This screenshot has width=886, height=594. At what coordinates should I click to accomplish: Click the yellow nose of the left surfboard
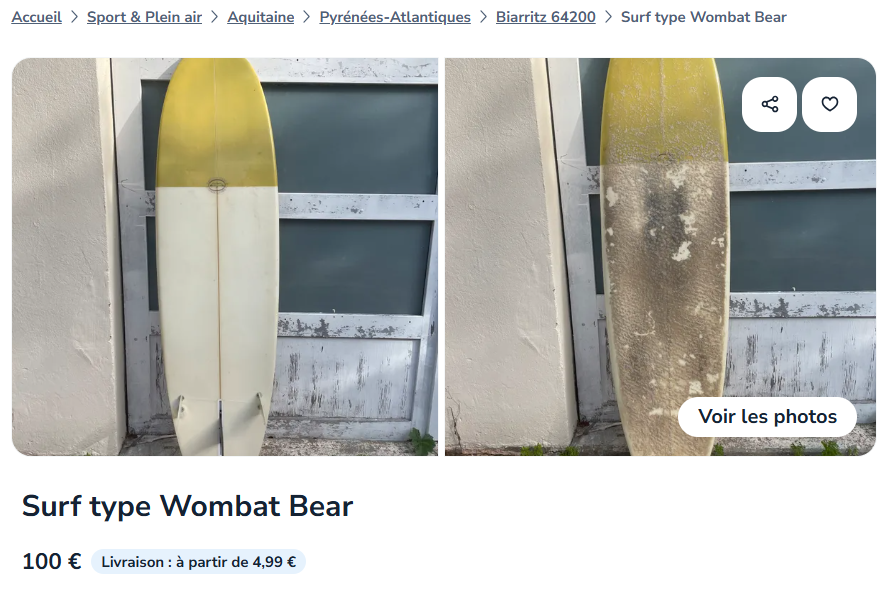[216, 122]
